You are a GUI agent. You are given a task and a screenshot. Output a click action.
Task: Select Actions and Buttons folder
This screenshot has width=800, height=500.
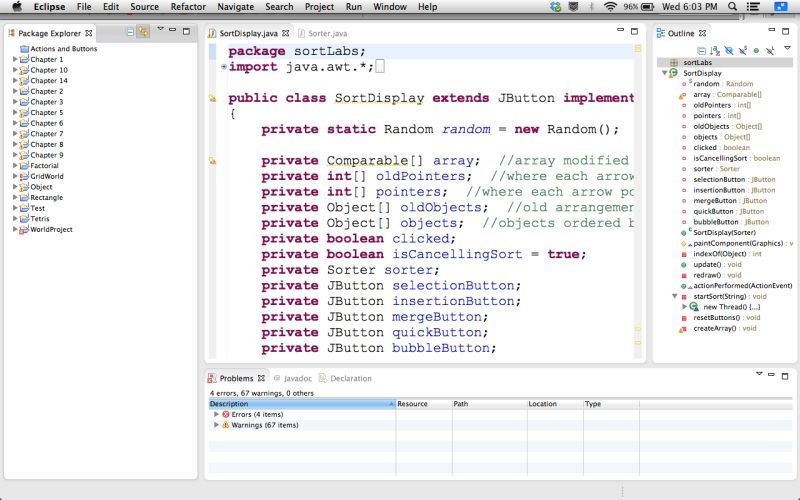[58, 48]
